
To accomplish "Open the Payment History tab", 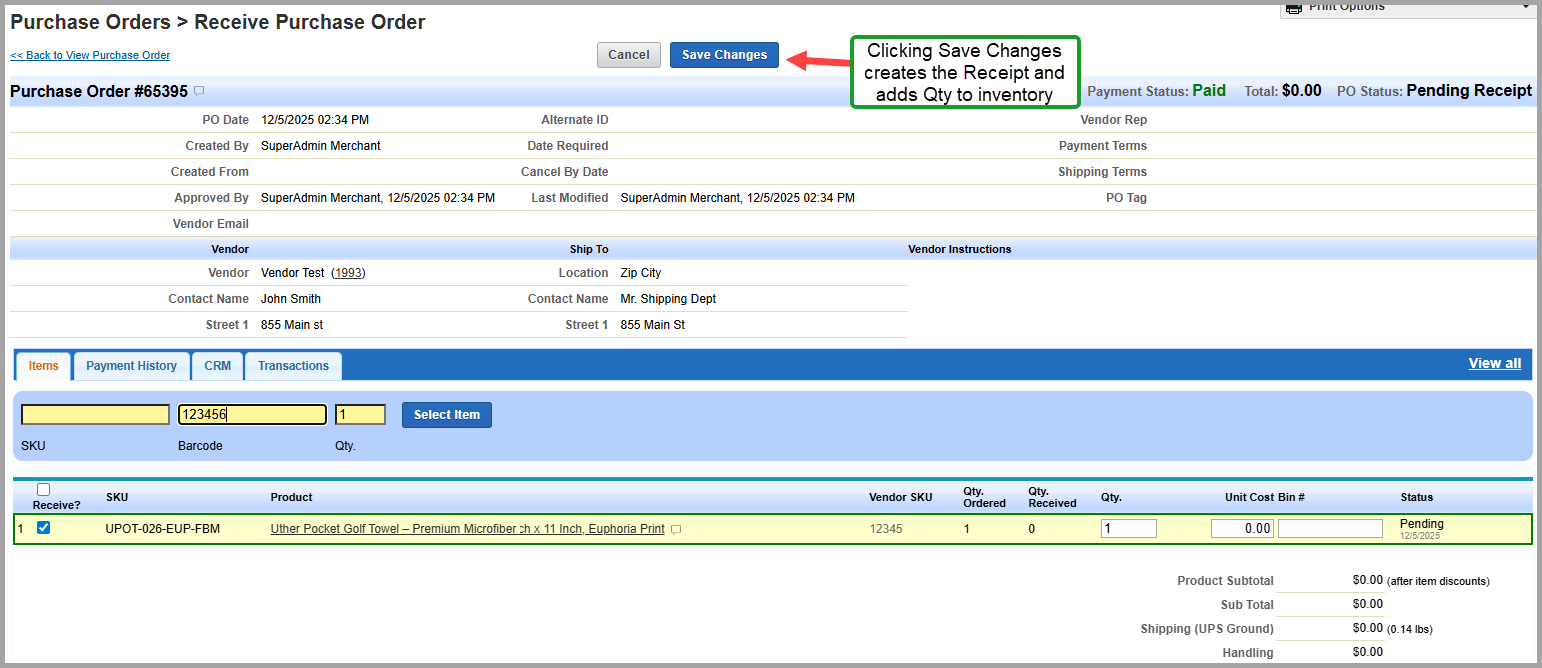I will tap(131, 366).
